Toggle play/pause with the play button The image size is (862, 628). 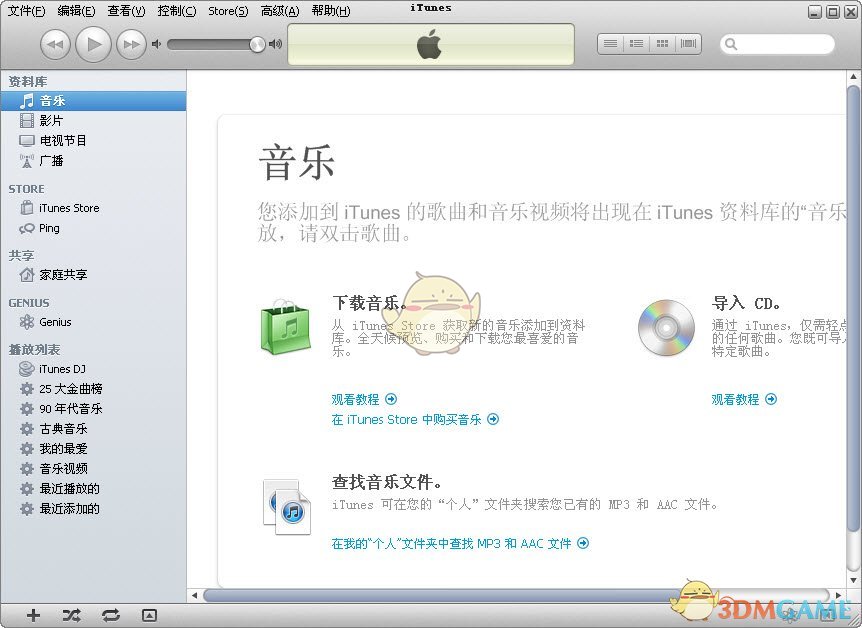[x=93, y=44]
